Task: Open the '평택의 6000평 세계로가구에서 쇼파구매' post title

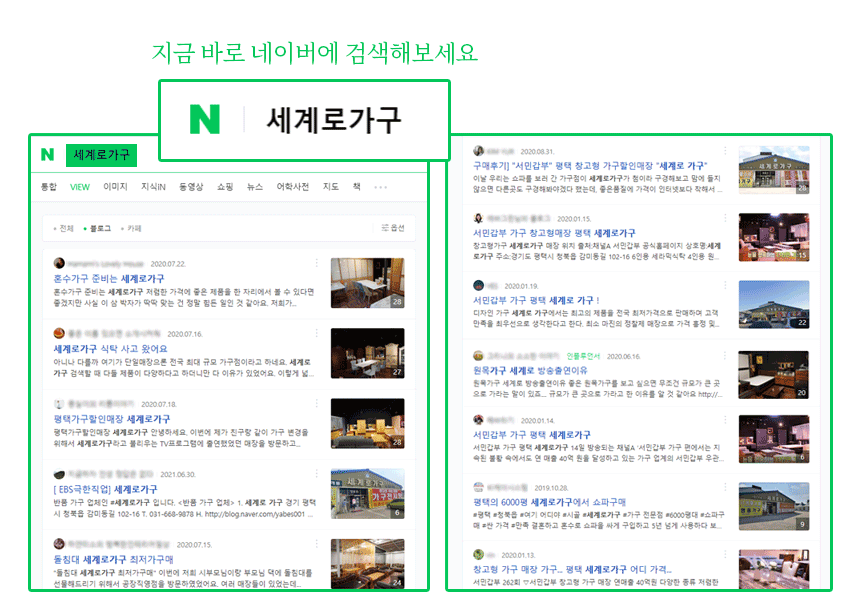Action: (x=550, y=502)
